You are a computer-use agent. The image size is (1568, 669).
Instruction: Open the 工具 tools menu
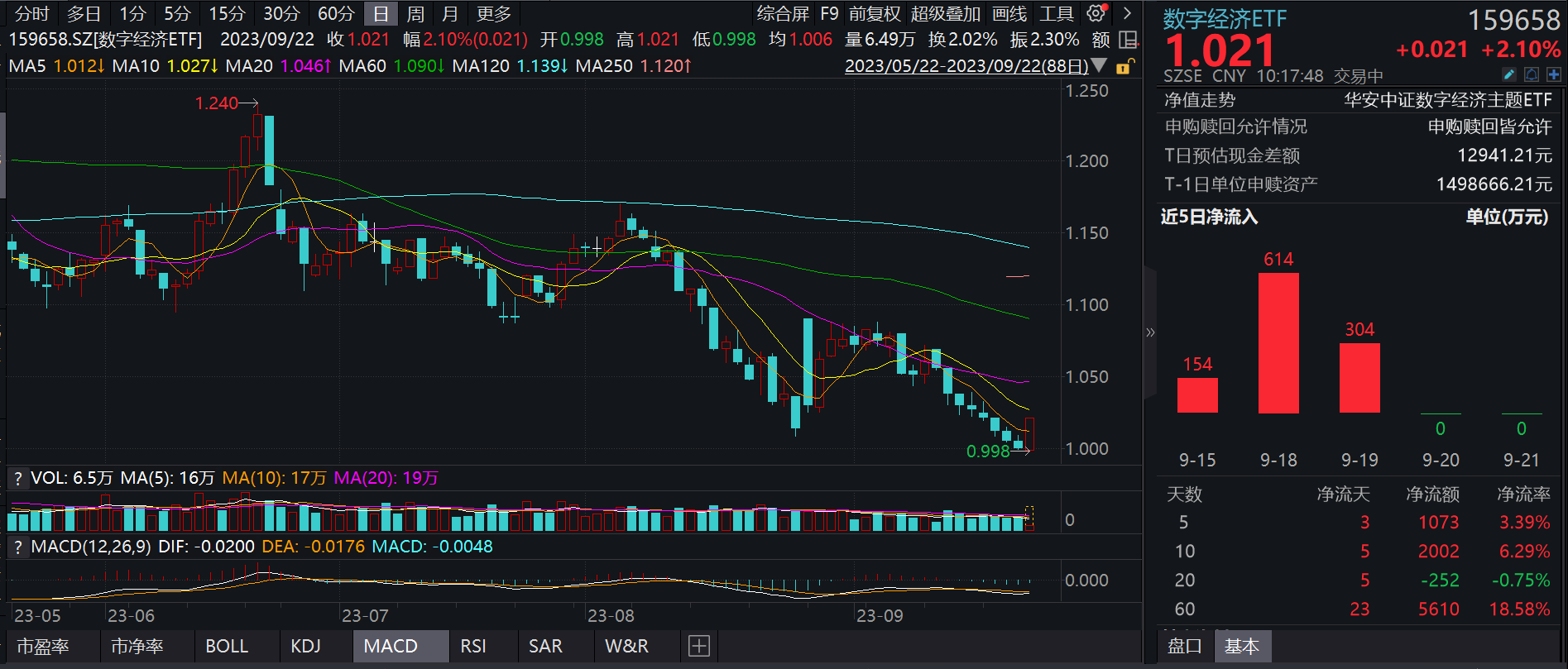tap(1057, 14)
